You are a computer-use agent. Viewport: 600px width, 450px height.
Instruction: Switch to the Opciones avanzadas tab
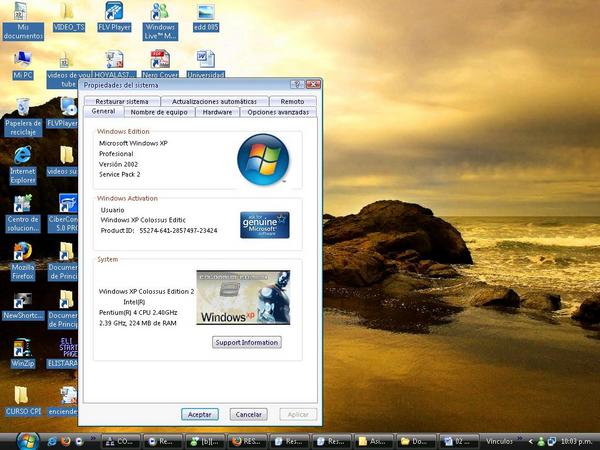(278, 112)
